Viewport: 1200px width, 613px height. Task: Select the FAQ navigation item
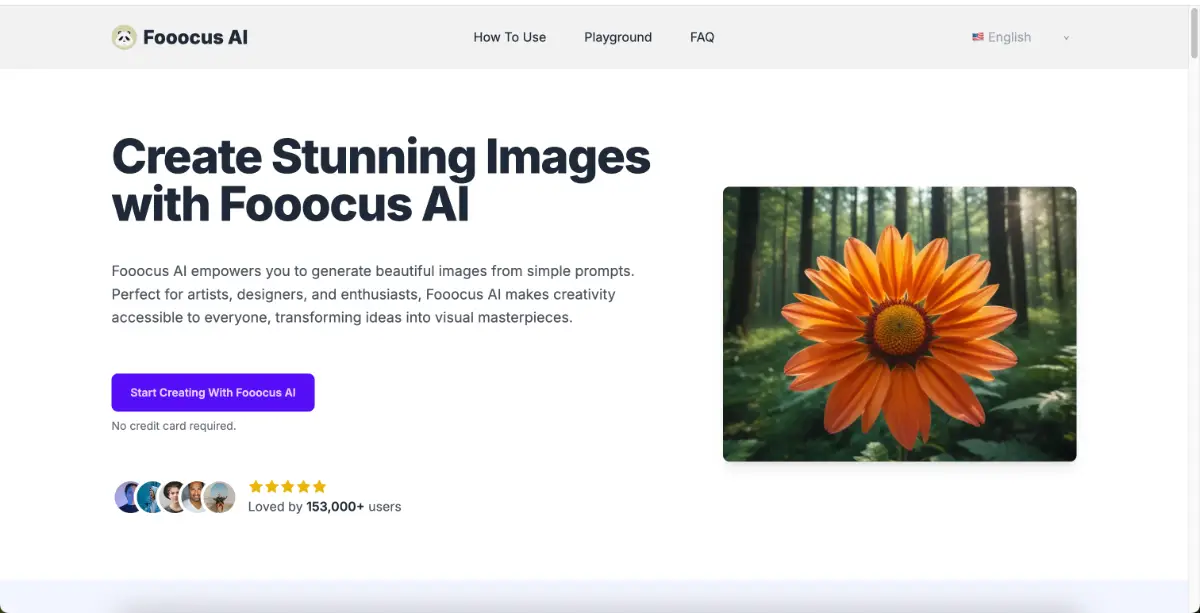point(702,37)
